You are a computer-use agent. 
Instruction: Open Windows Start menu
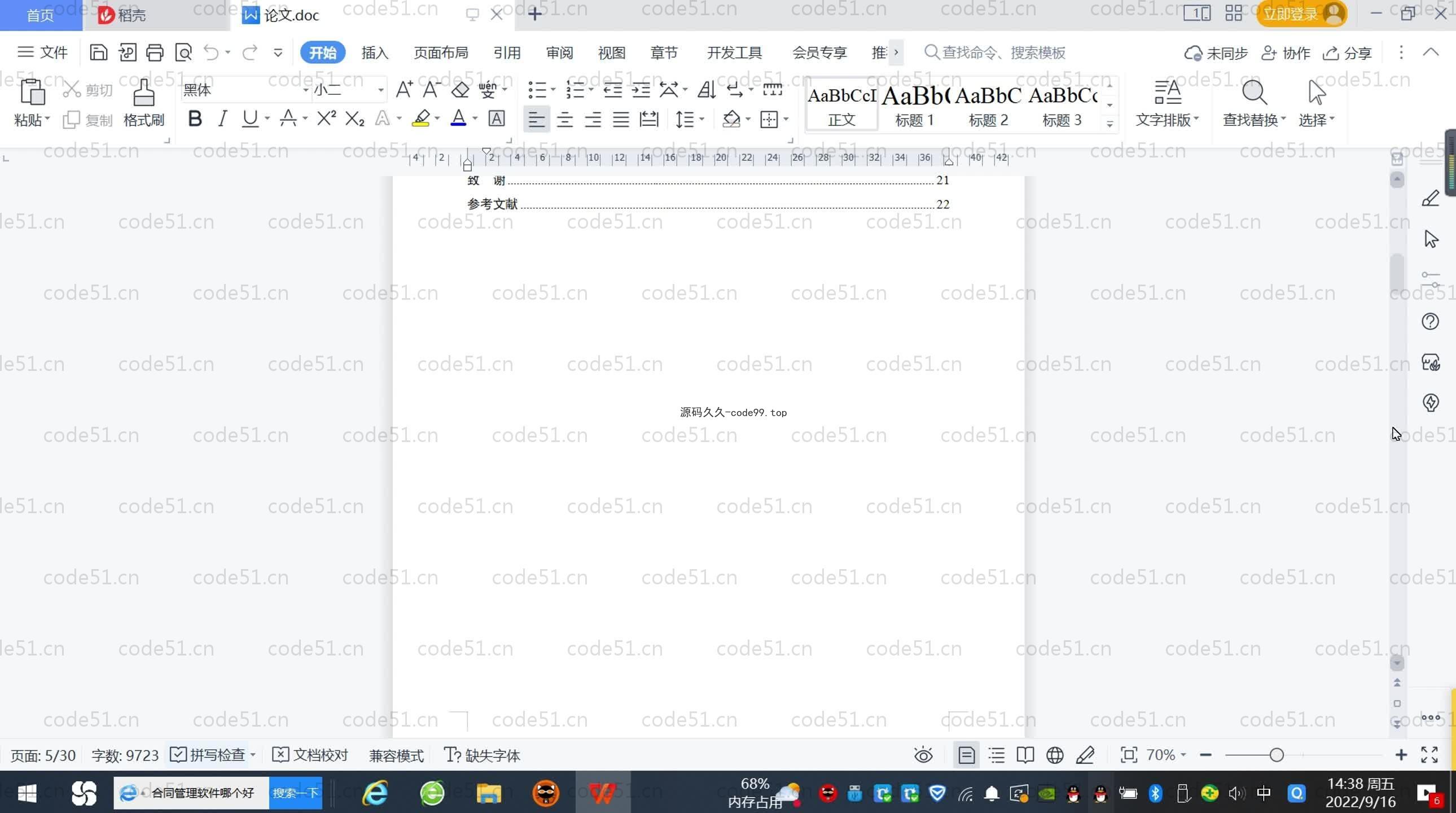[27, 793]
